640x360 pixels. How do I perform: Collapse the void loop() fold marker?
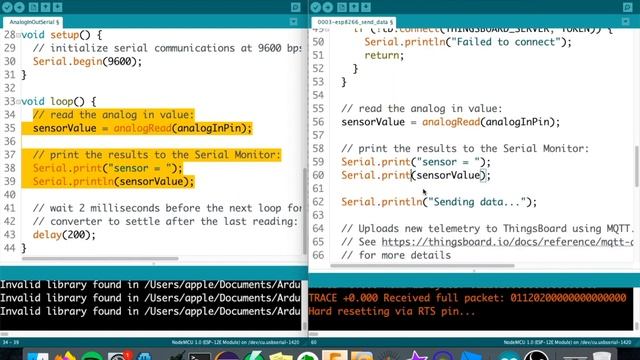[18, 102]
